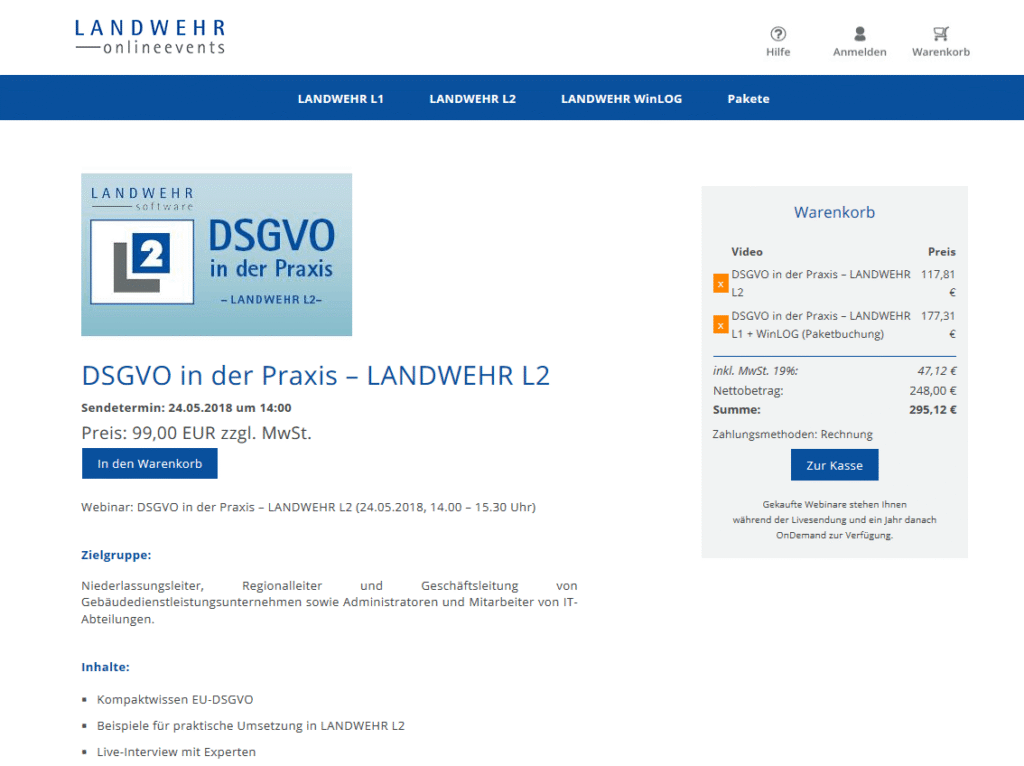The height and width of the screenshot is (766, 1024).
Task: Open the LANDWEHR L2 menu item
Action: point(472,99)
